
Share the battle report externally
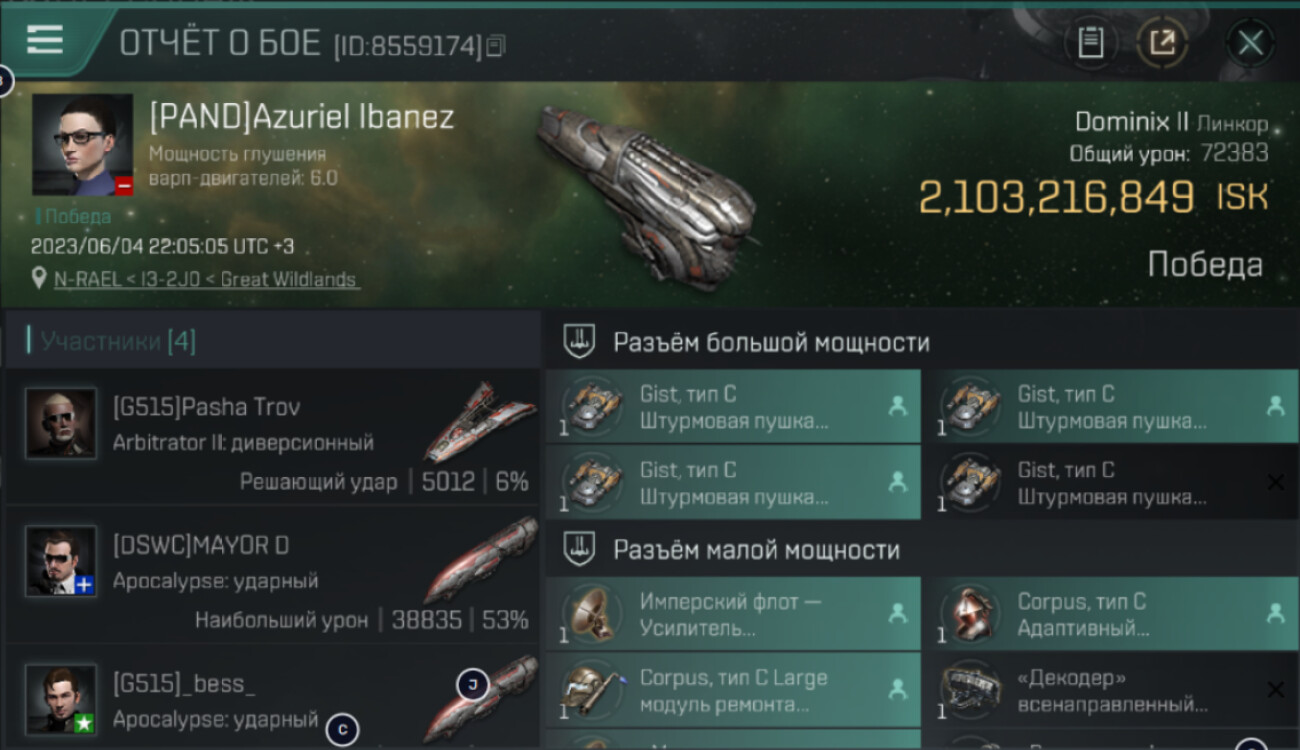tap(1162, 43)
